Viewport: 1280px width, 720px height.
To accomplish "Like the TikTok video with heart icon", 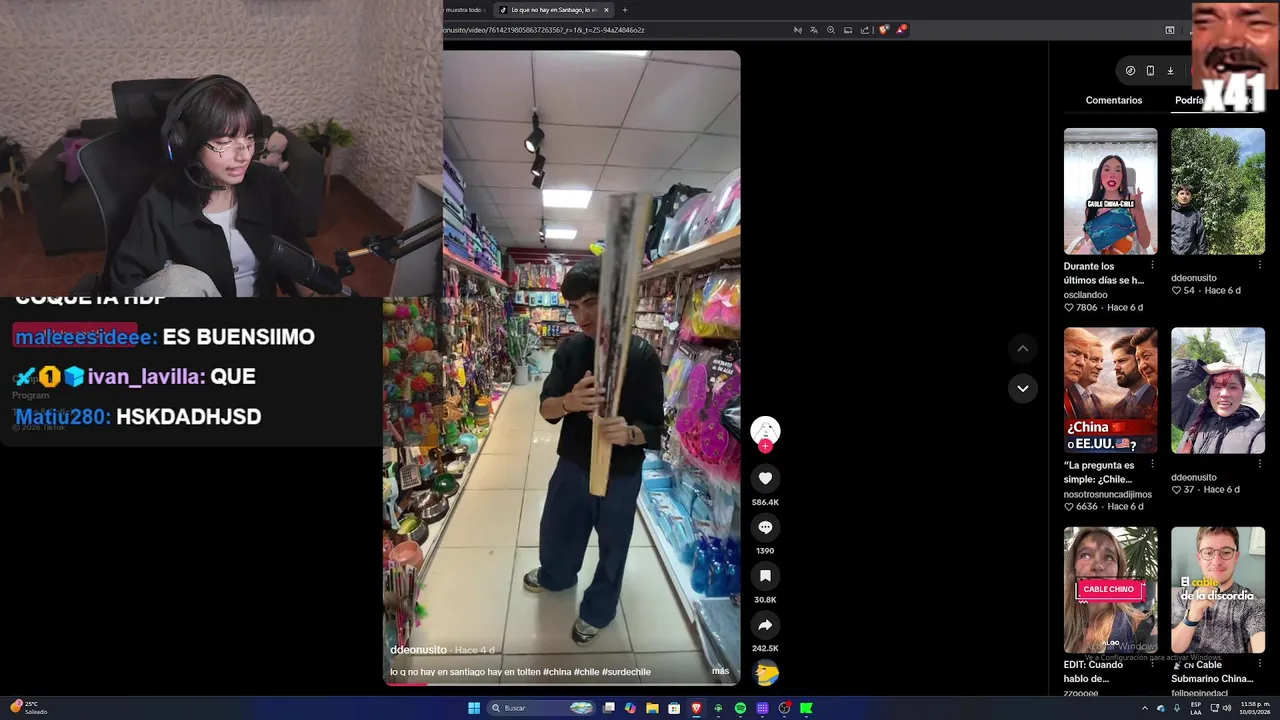I will point(765,479).
